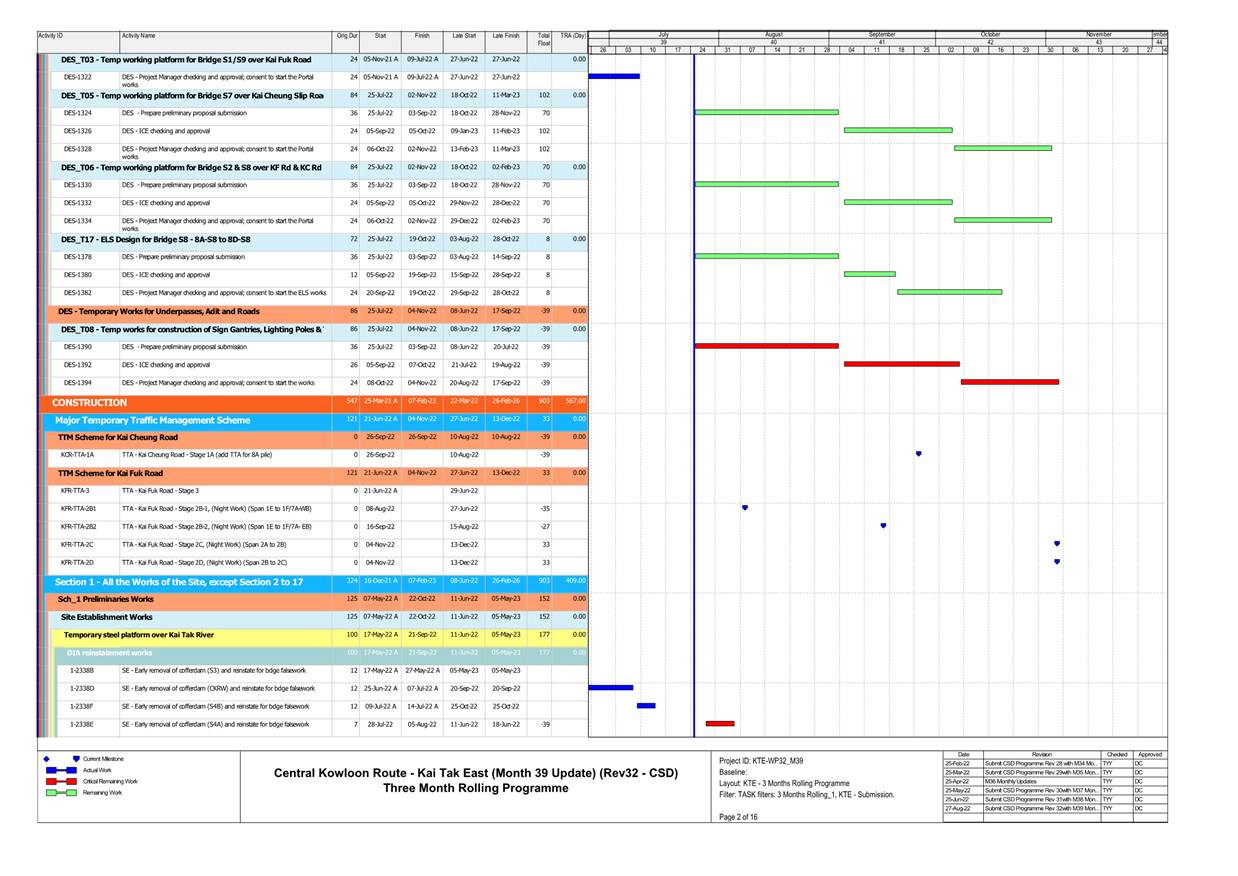This screenshot has width=1238, height=876.
Task: Select the blue actual work bar for DES-1322
Action: click(x=615, y=74)
